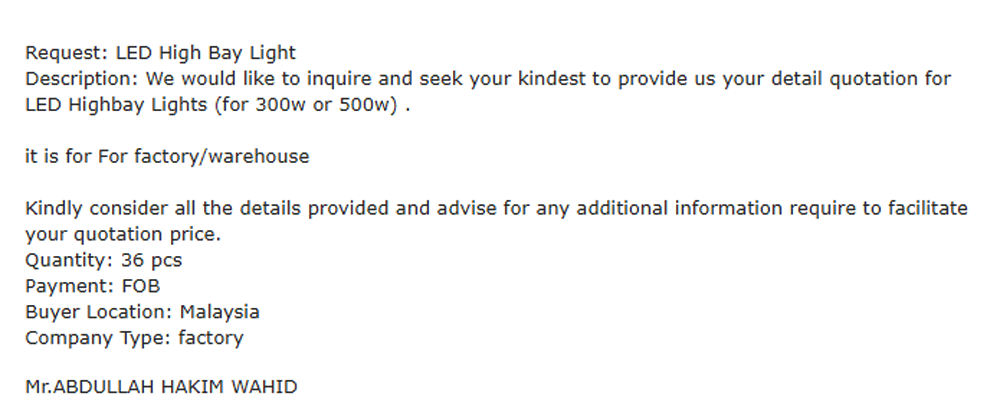The width and height of the screenshot is (1000, 406).
Task: Click the "Quantity: 36 pcs" line
Action: coord(103,261)
